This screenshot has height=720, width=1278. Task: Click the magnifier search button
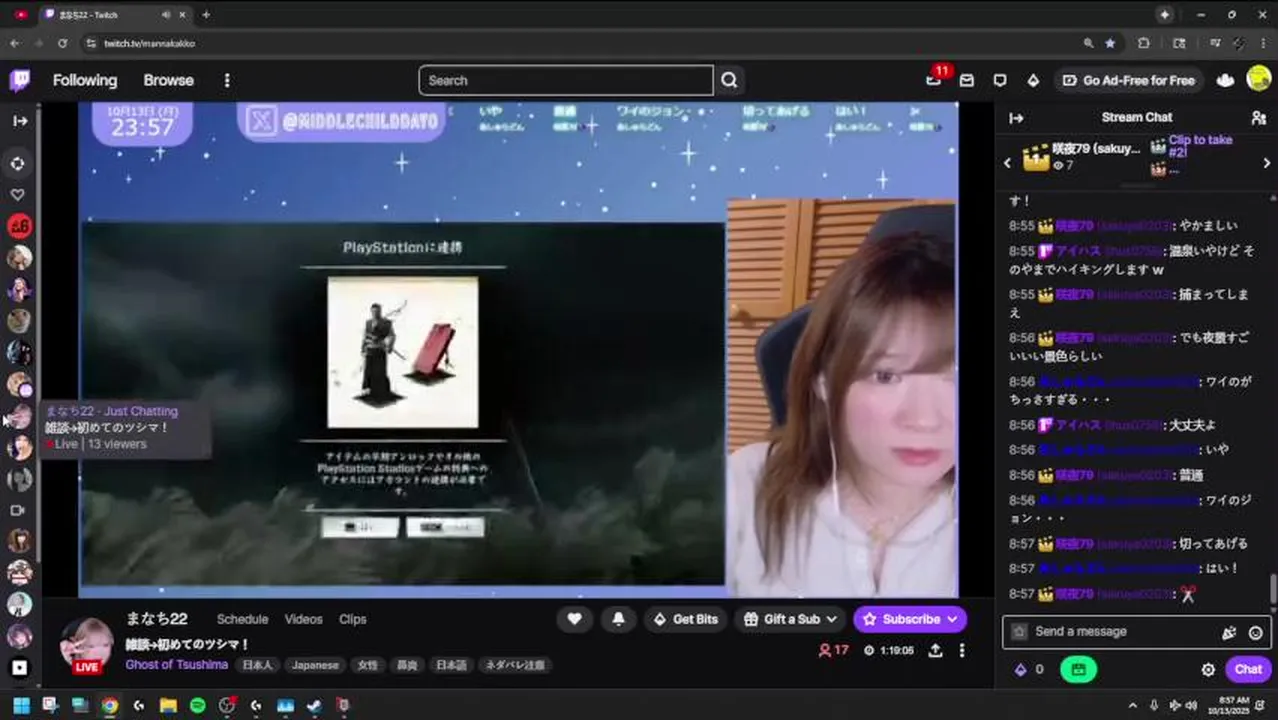(x=729, y=80)
